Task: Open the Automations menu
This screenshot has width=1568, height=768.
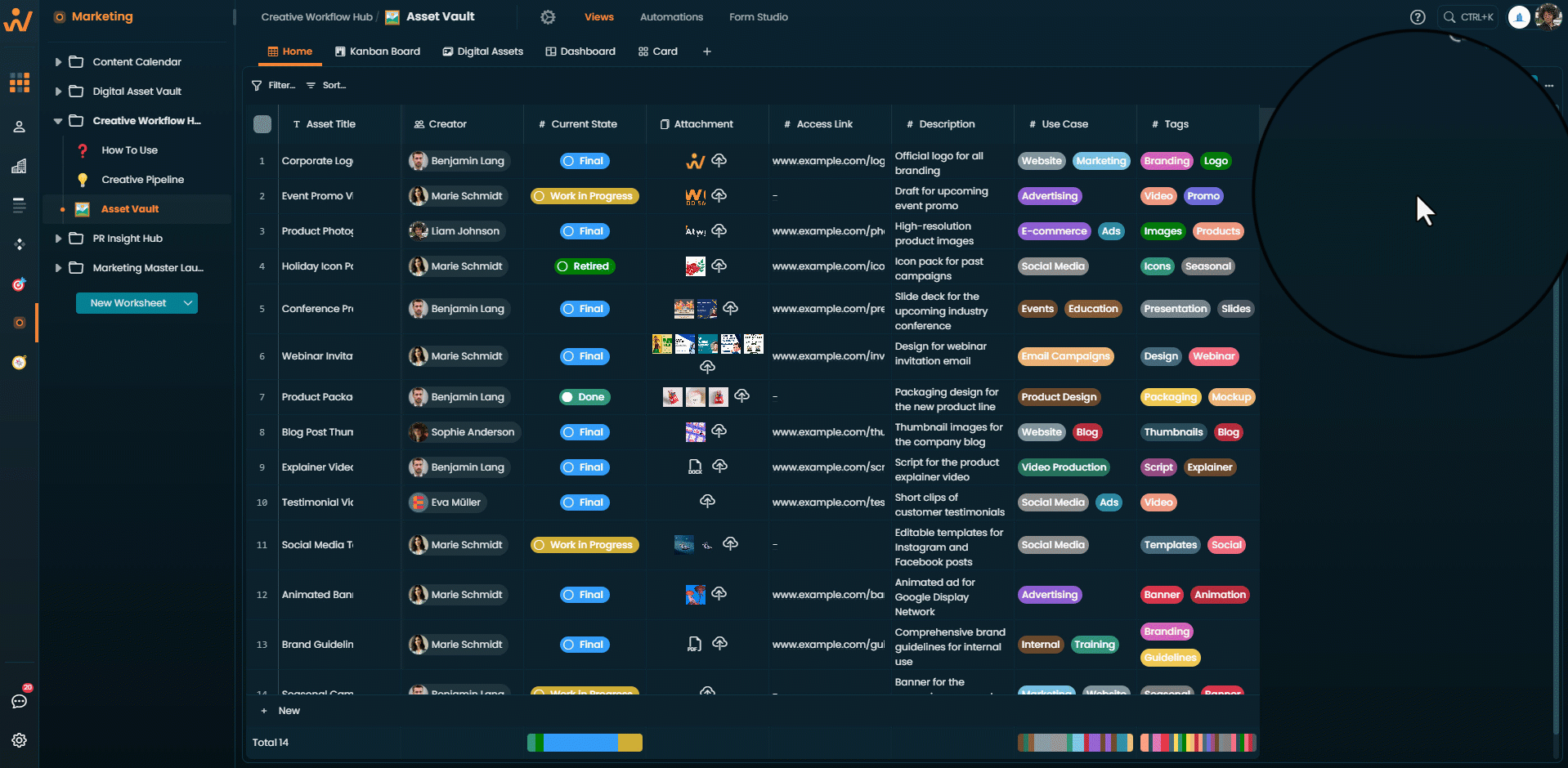Action: (x=671, y=17)
